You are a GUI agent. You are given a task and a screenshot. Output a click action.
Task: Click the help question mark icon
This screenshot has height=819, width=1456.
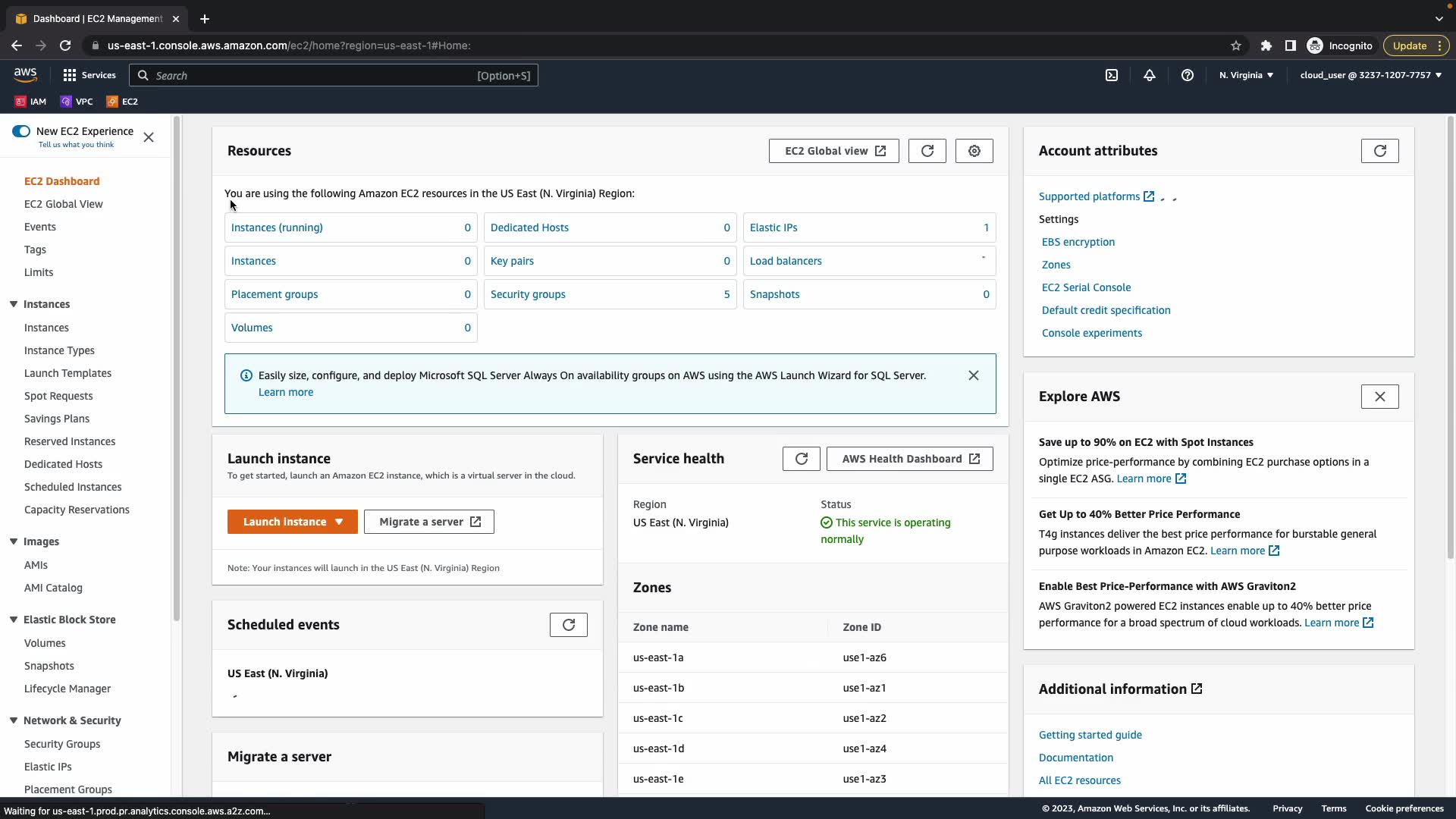tap(1188, 75)
